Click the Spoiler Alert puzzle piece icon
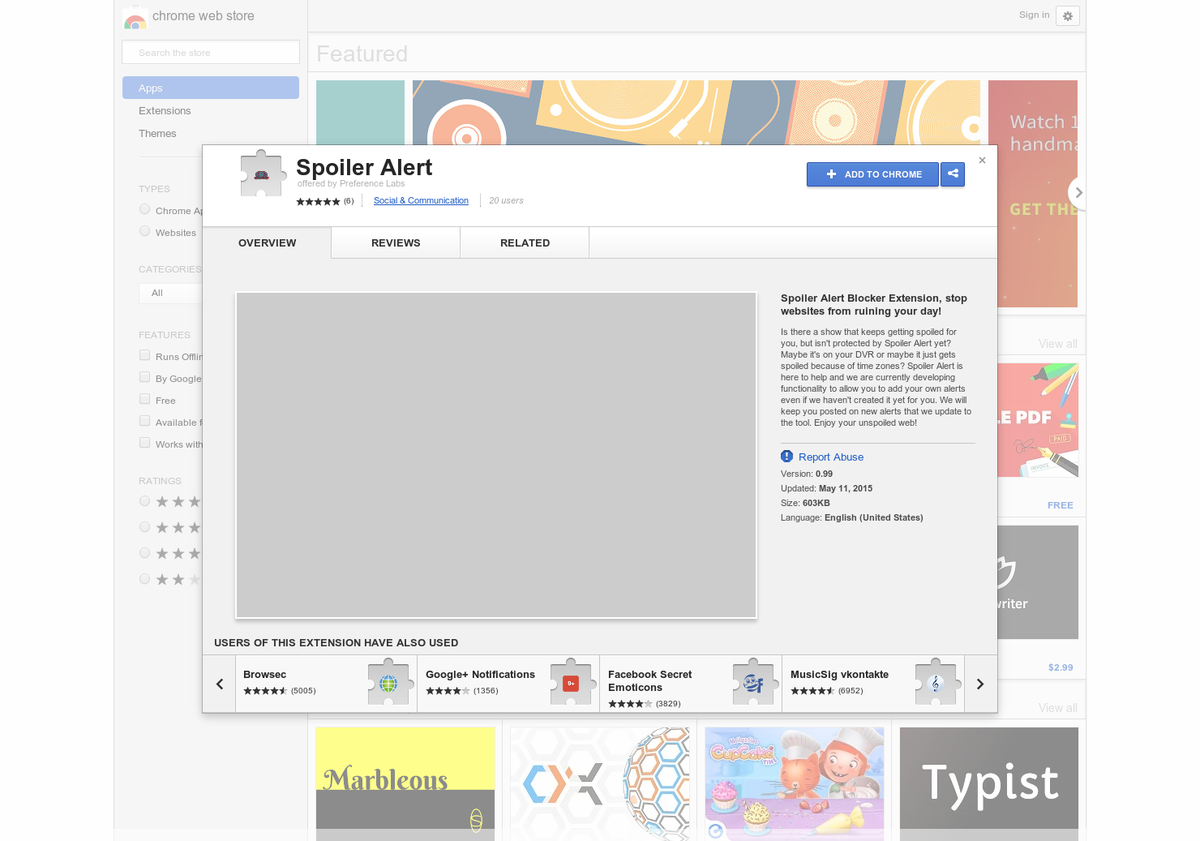1200x841 pixels. [262, 174]
